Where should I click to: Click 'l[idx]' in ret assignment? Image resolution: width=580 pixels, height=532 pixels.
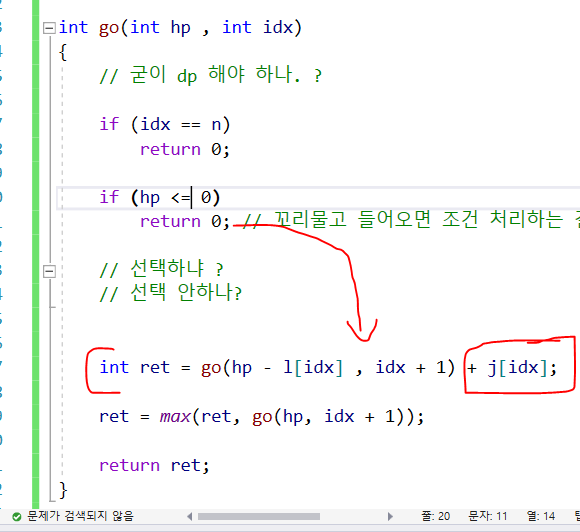313,367
